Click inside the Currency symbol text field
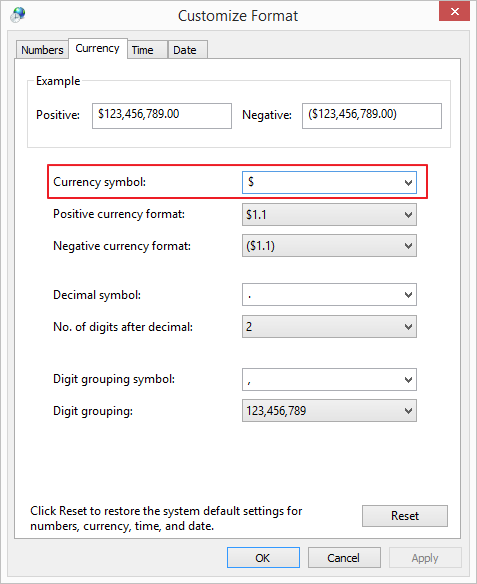Image resolution: width=477 pixels, height=584 pixels. [x=322, y=182]
